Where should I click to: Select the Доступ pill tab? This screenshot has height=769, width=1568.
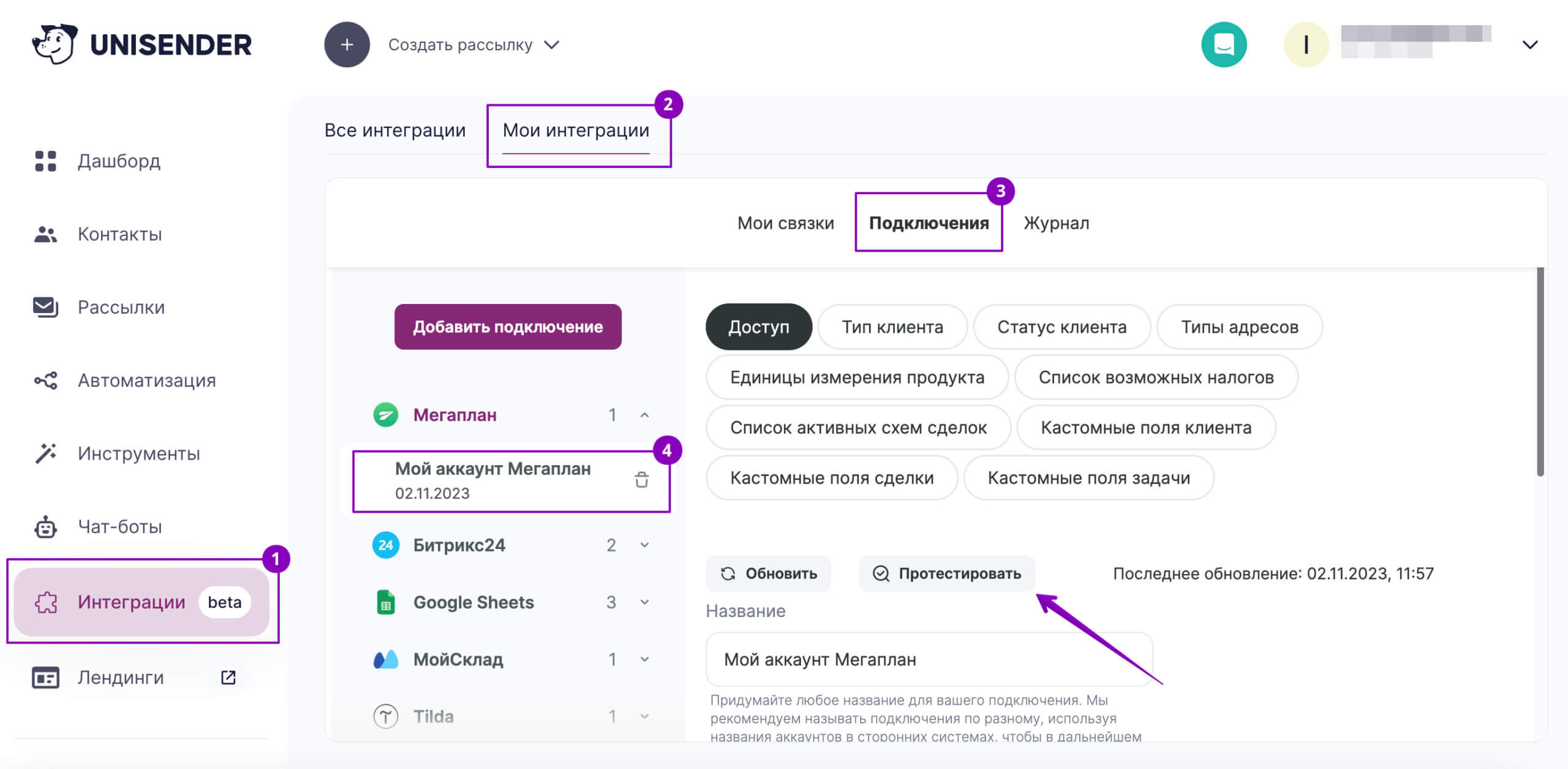point(758,327)
